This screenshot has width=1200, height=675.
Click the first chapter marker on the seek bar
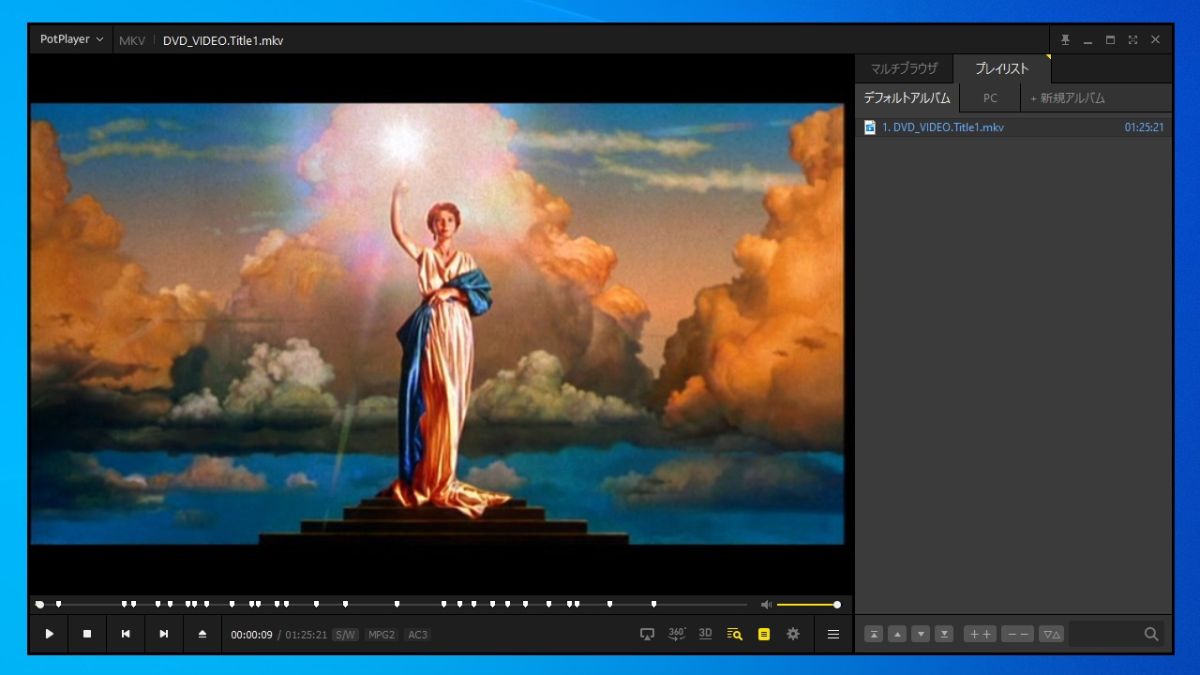(x=59, y=604)
